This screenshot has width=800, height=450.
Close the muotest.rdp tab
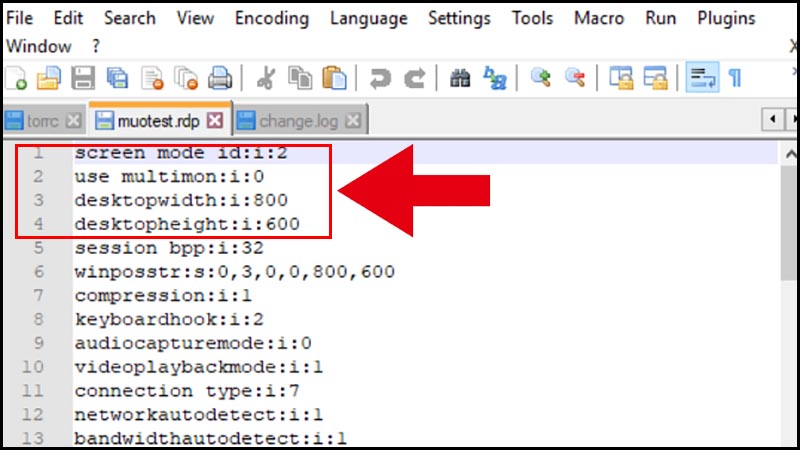pos(215,121)
